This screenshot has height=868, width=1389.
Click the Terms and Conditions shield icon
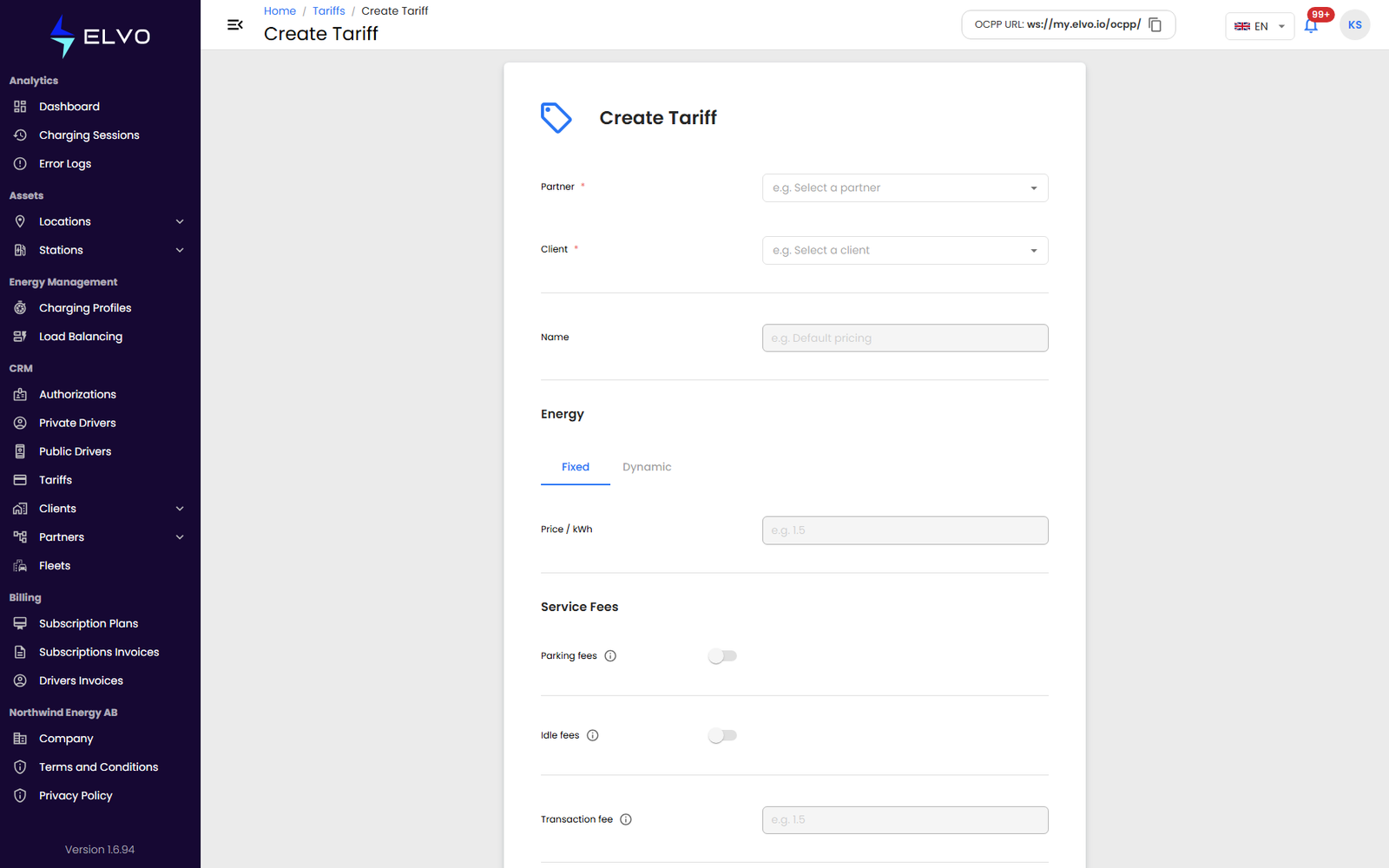(x=20, y=767)
